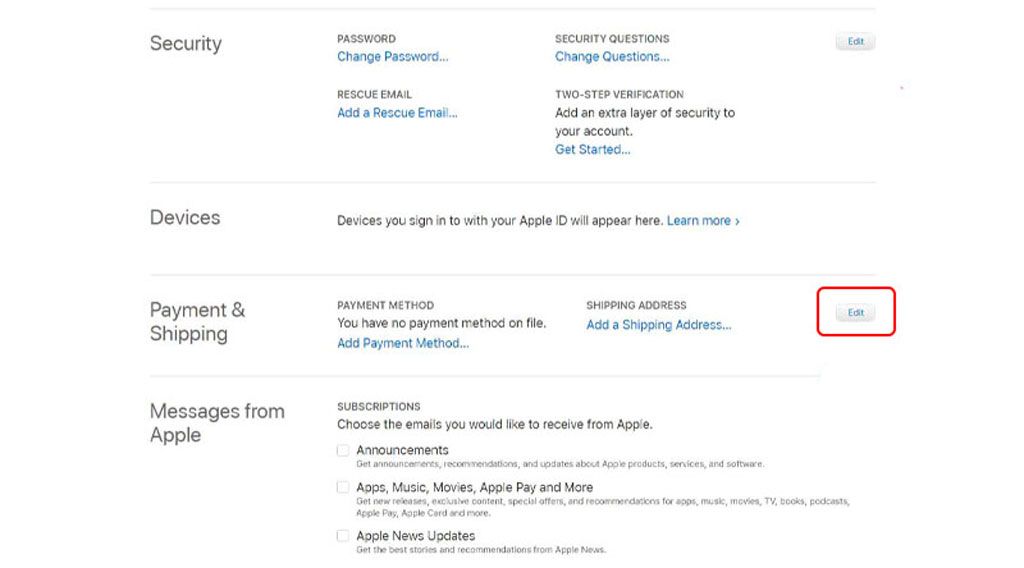Viewport: 1024px width, 568px height.
Task: Click Add a Shipping Address link
Action: (658, 325)
